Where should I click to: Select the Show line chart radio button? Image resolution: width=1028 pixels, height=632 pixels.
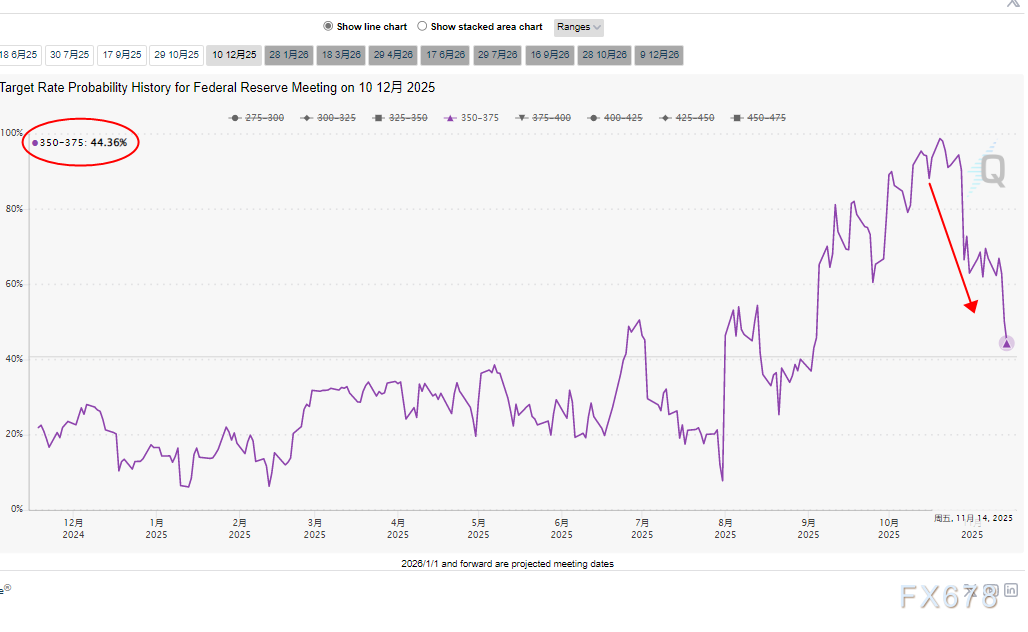[x=328, y=27]
